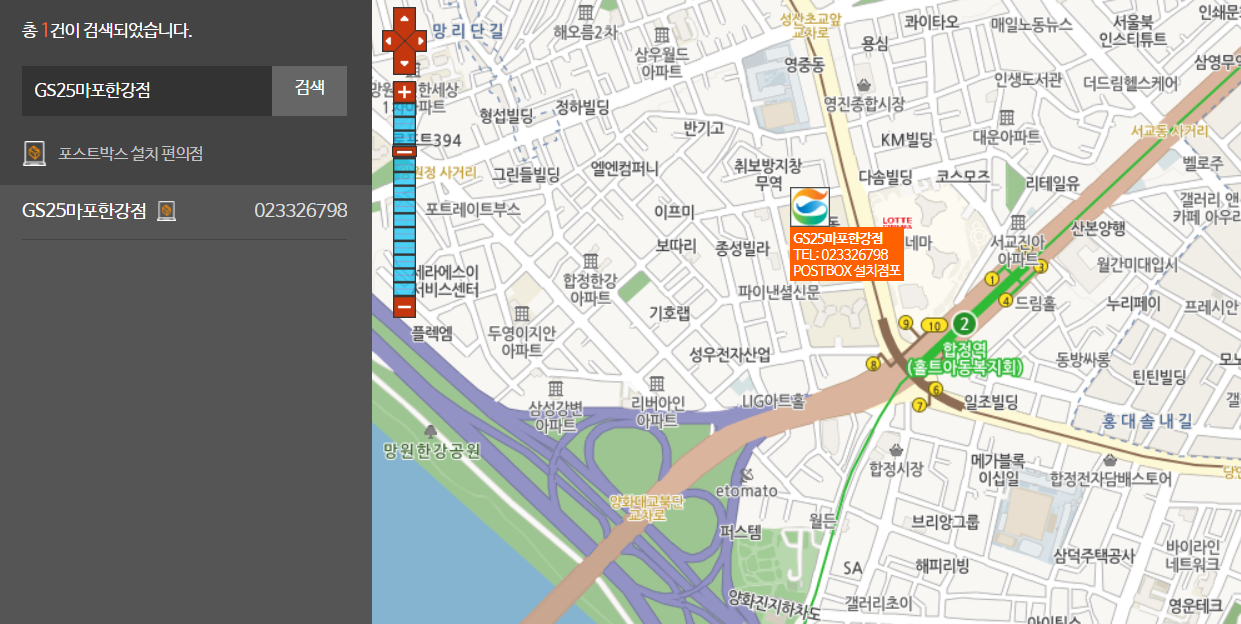This screenshot has height=624, width=1241.
Task: Click the green line 2 subway badge
Action: (963, 323)
